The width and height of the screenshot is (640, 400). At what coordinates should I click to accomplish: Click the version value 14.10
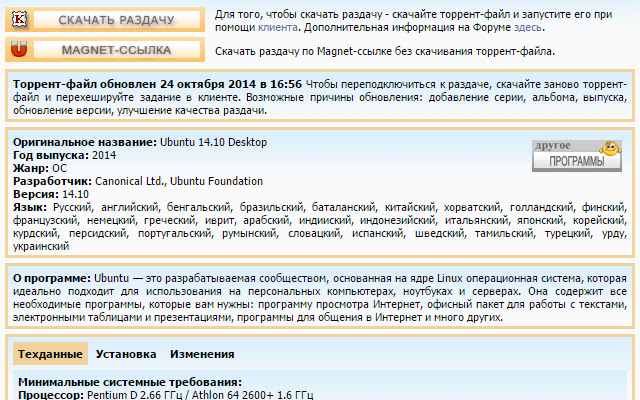(75, 195)
